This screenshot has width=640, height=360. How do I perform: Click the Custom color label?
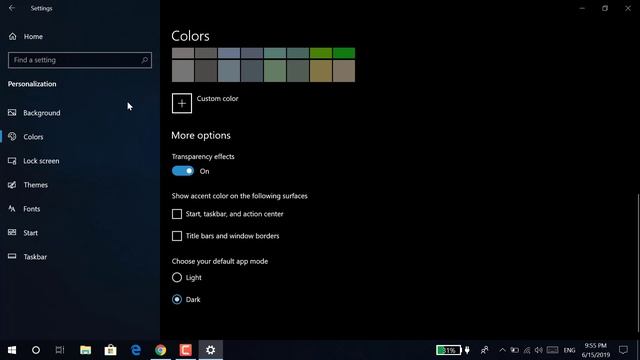pyautogui.click(x=218, y=98)
